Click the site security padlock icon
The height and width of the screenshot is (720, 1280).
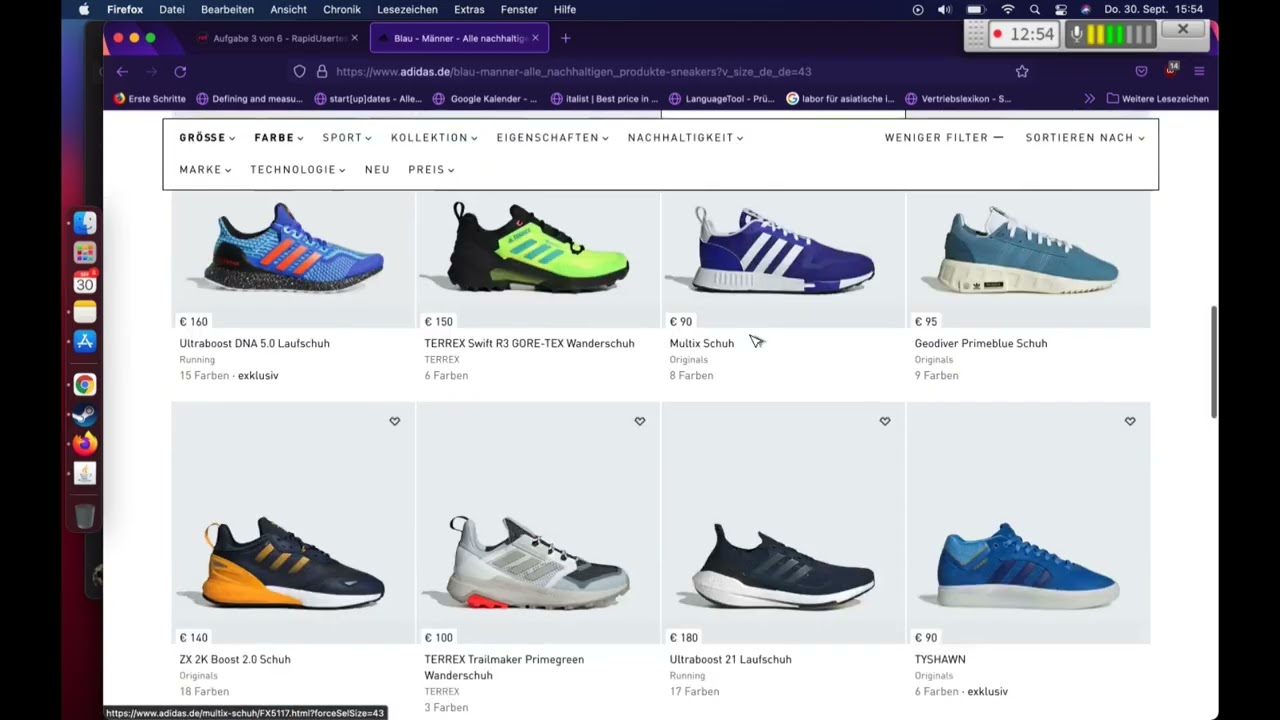[322, 72]
